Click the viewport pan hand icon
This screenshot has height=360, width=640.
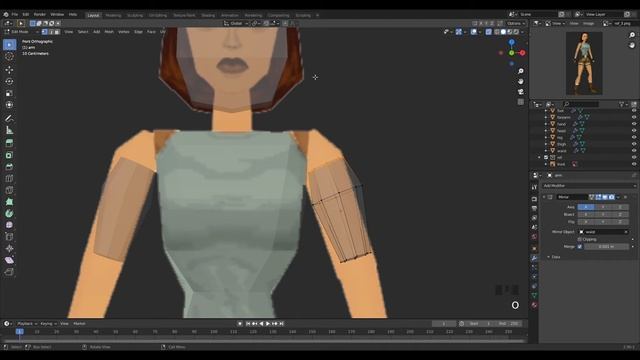tap(521, 82)
